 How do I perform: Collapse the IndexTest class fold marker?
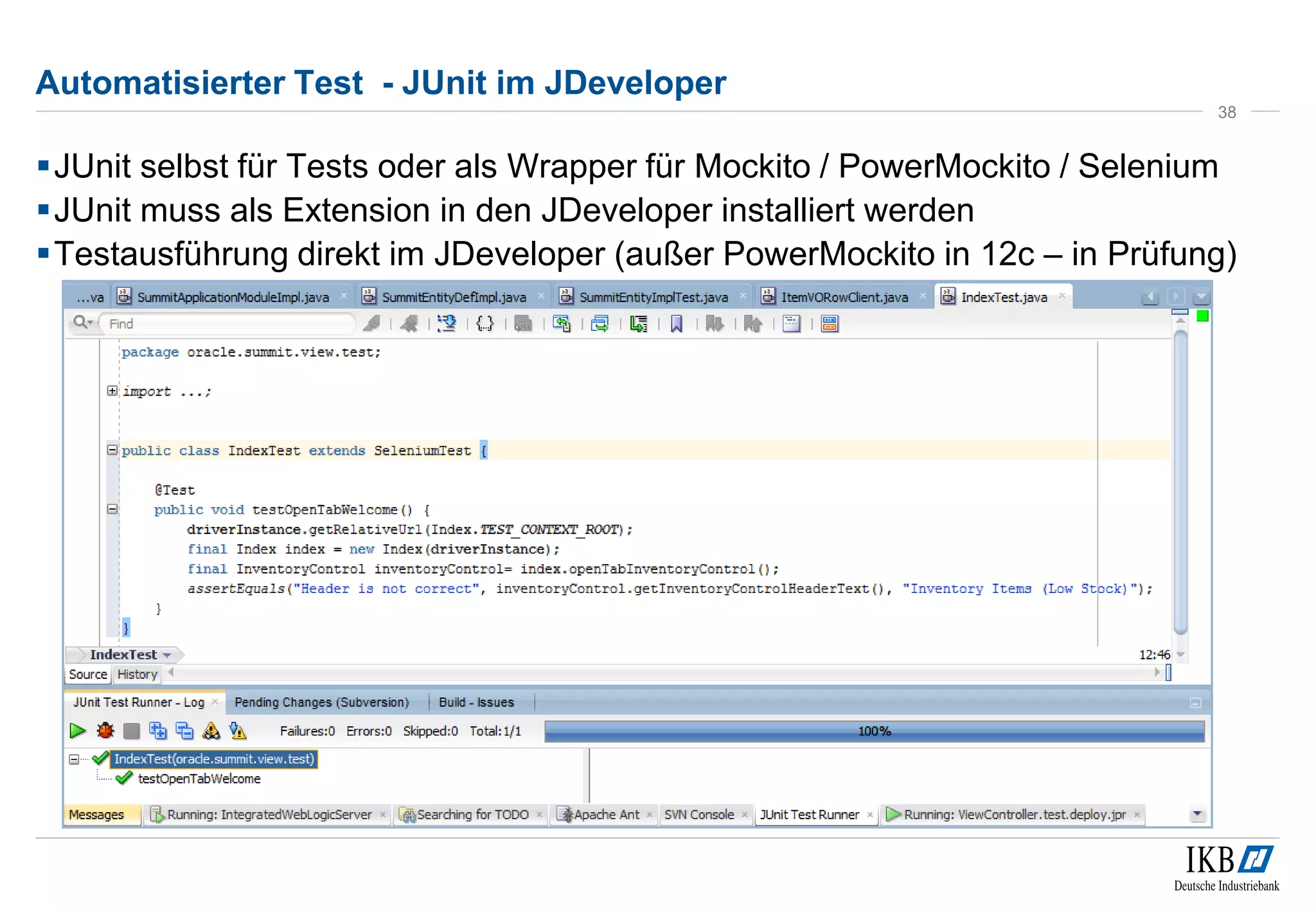pos(112,450)
